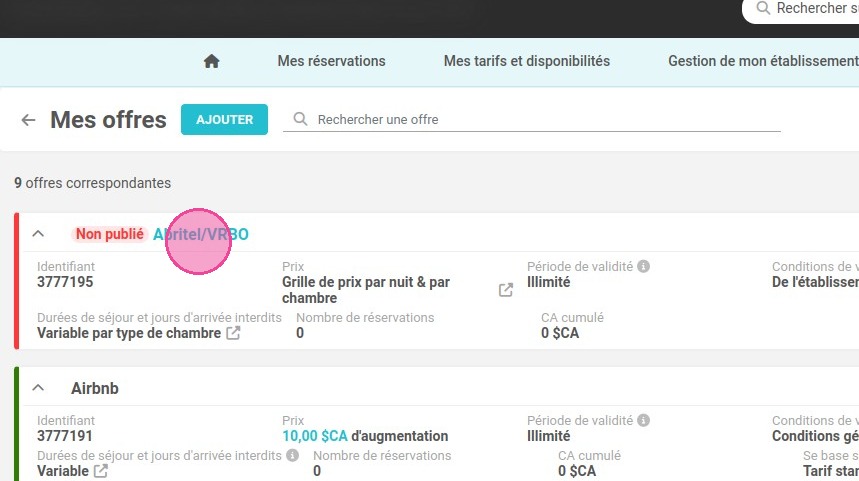Image resolution: width=859 pixels, height=481 pixels.
Task: Show info for Abritel Période de validité
Action: 644,266
